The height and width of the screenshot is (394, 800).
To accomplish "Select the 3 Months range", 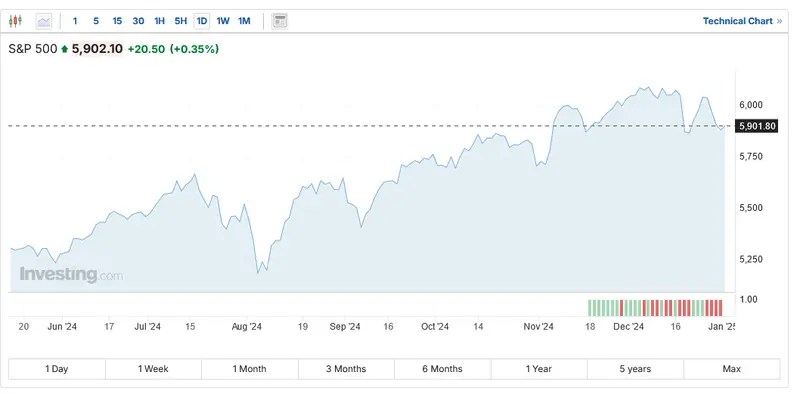I will pos(346,369).
